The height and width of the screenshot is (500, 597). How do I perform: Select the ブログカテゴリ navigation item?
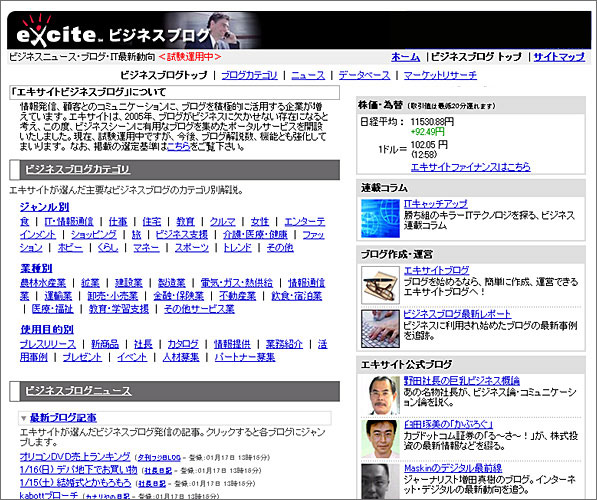pos(249,75)
